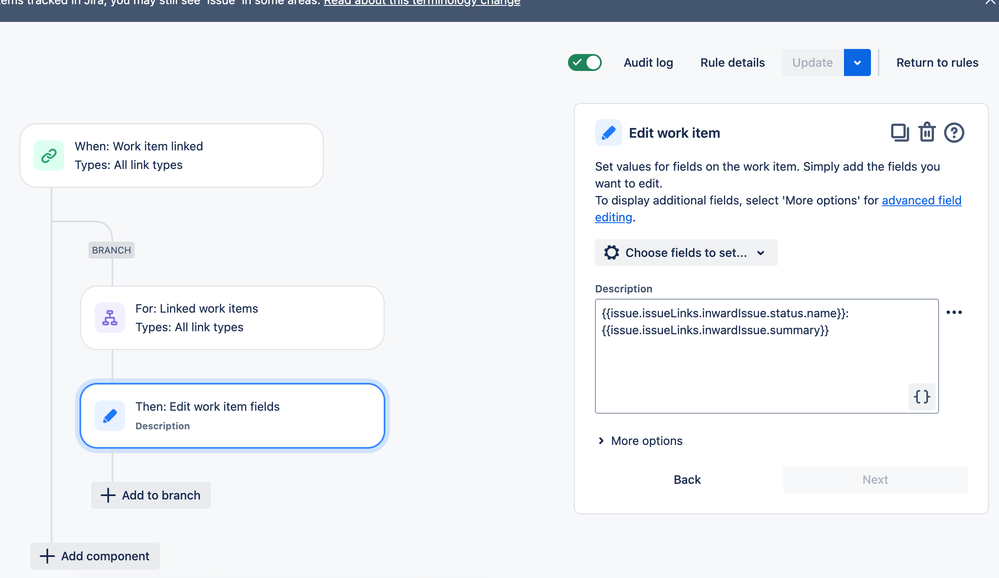Click the branch hierarchy icon
Image resolution: width=999 pixels, height=578 pixels.
pyautogui.click(x=110, y=317)
